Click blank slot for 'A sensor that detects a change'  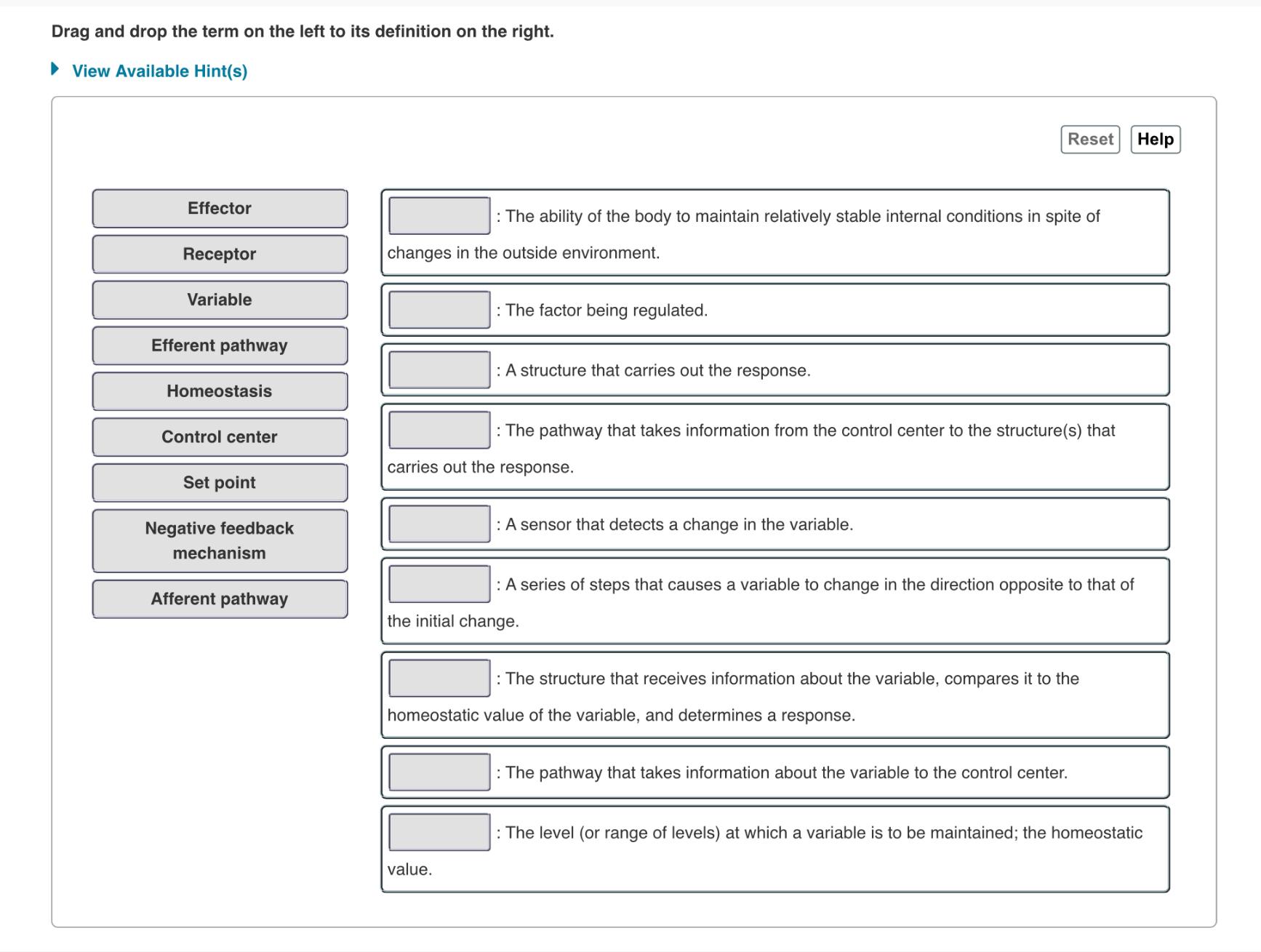(x=439, y=524)
